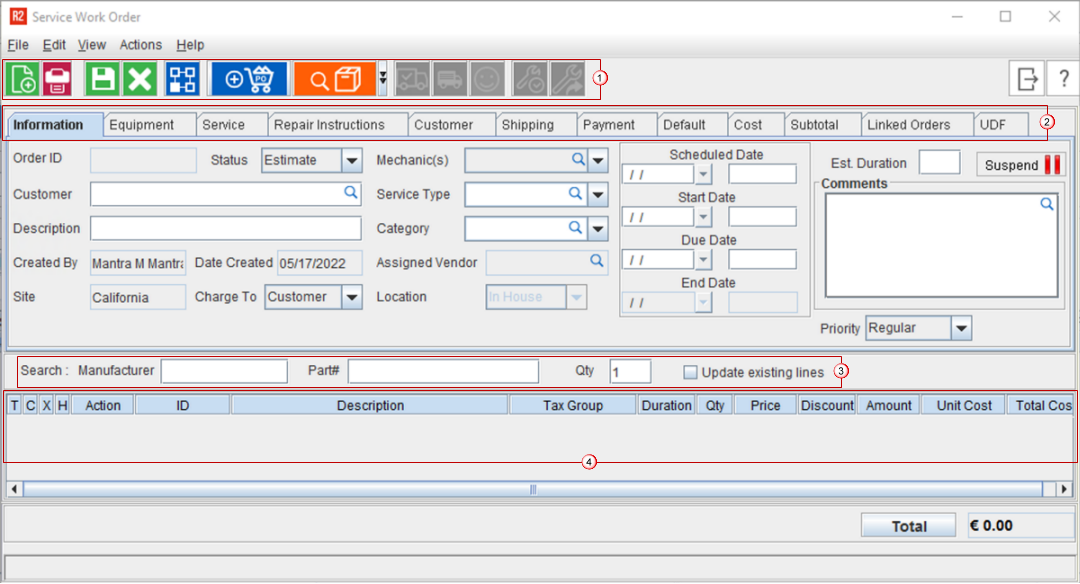Click the orange search item box icon
Screen dimensions: 1080x584
pos(335,79)
